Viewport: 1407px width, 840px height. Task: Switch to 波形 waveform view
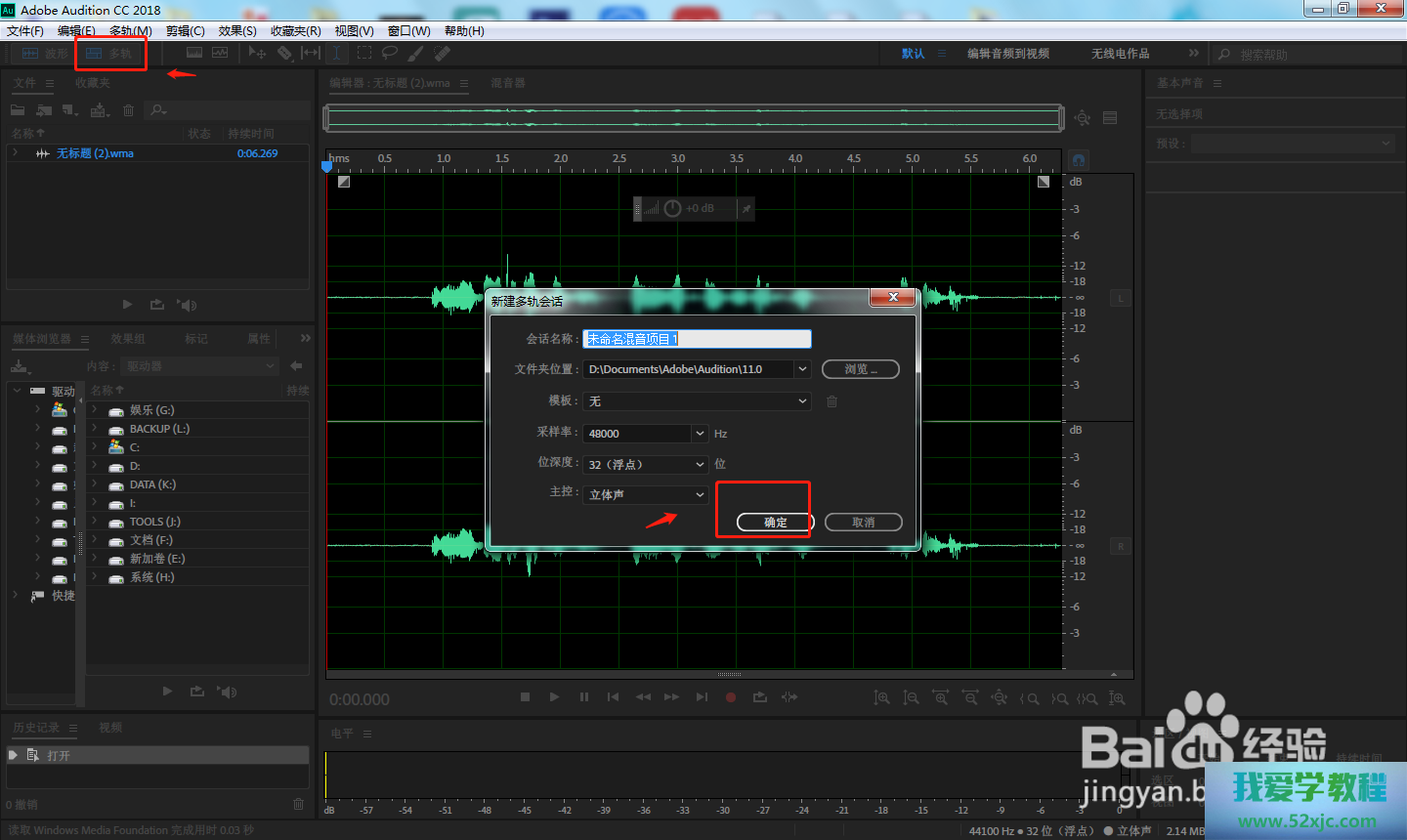click(45, 54)
